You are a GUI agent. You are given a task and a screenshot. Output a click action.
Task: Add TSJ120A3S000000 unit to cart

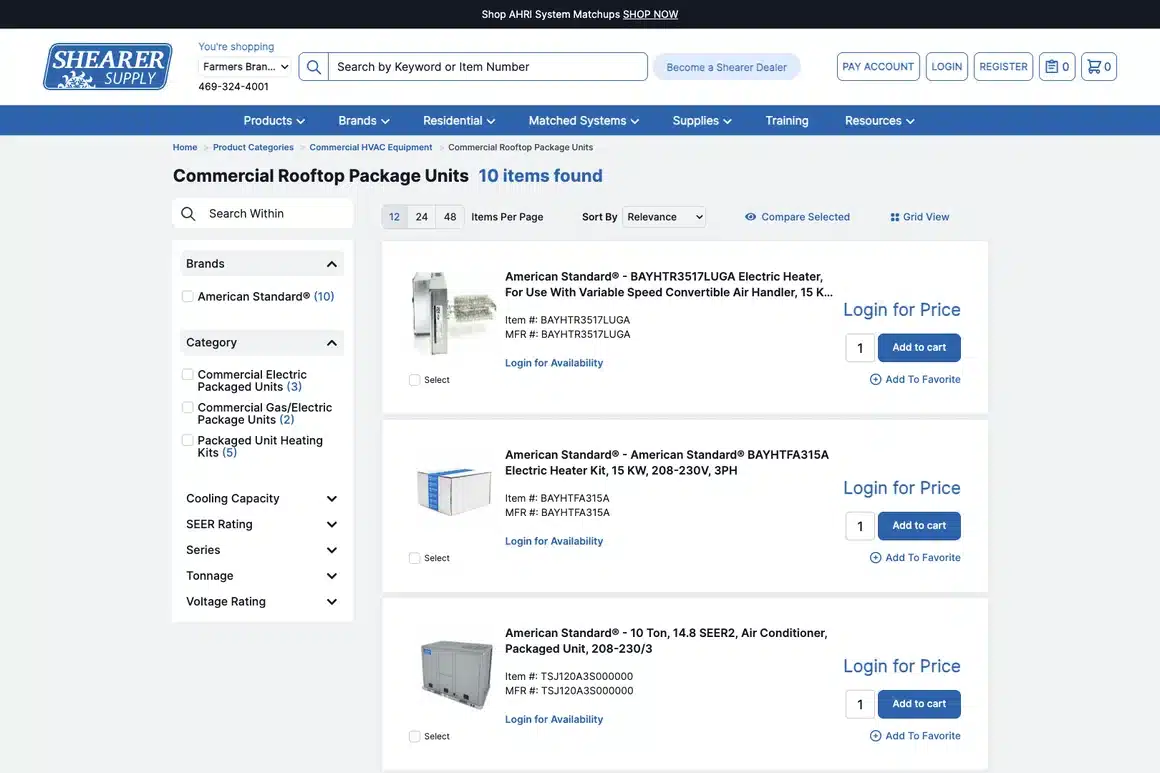(x=919, y=704)
